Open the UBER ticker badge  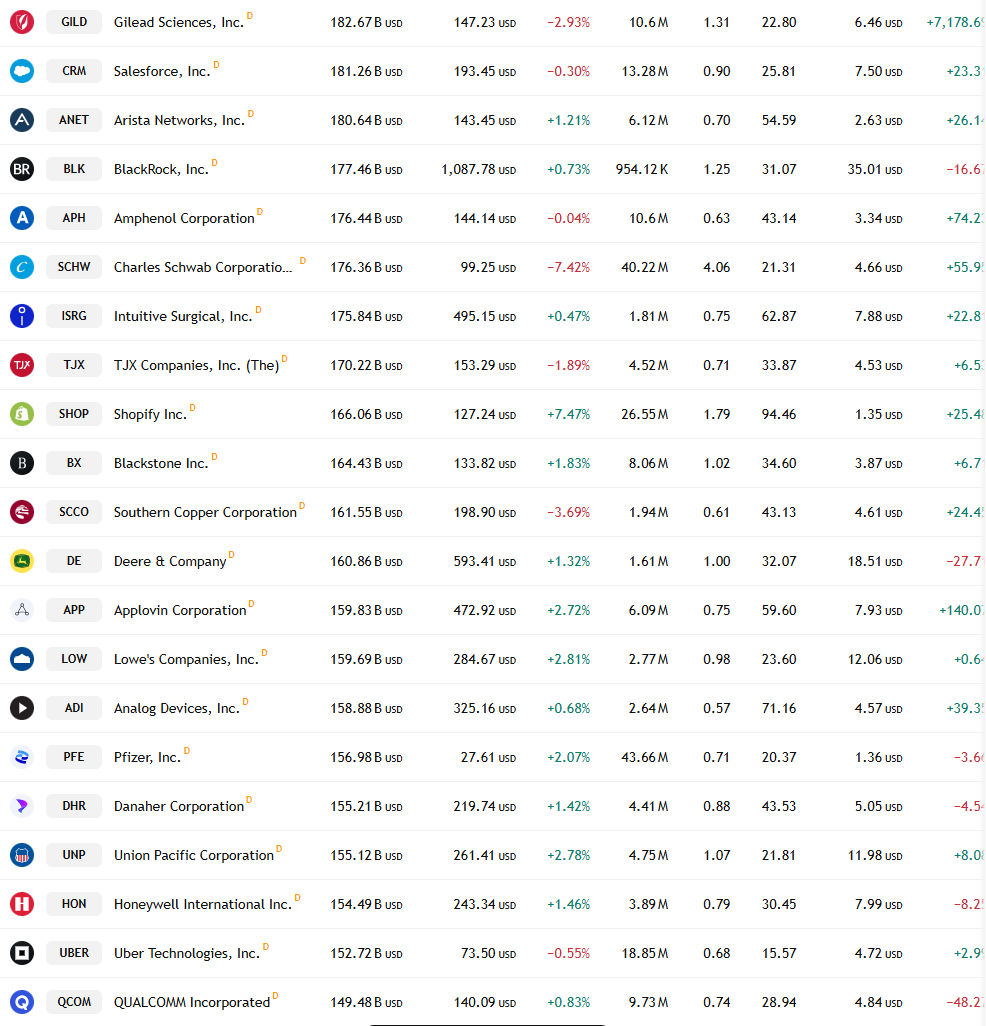[x=74, y=953]
